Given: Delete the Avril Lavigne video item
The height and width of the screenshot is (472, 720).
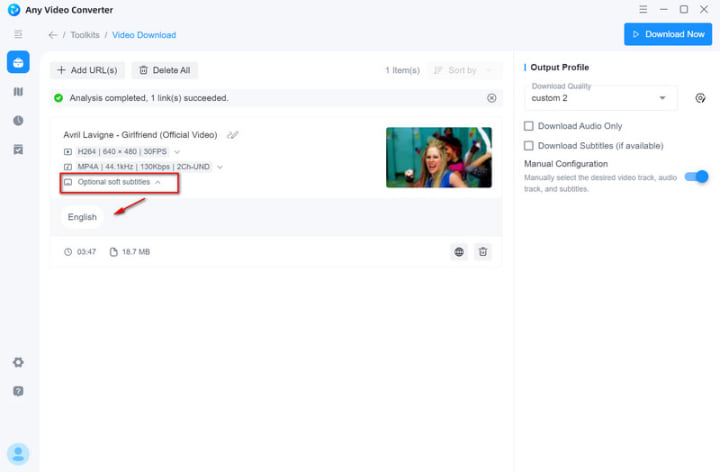Looking at the screenshot, I should pos(483,252).
